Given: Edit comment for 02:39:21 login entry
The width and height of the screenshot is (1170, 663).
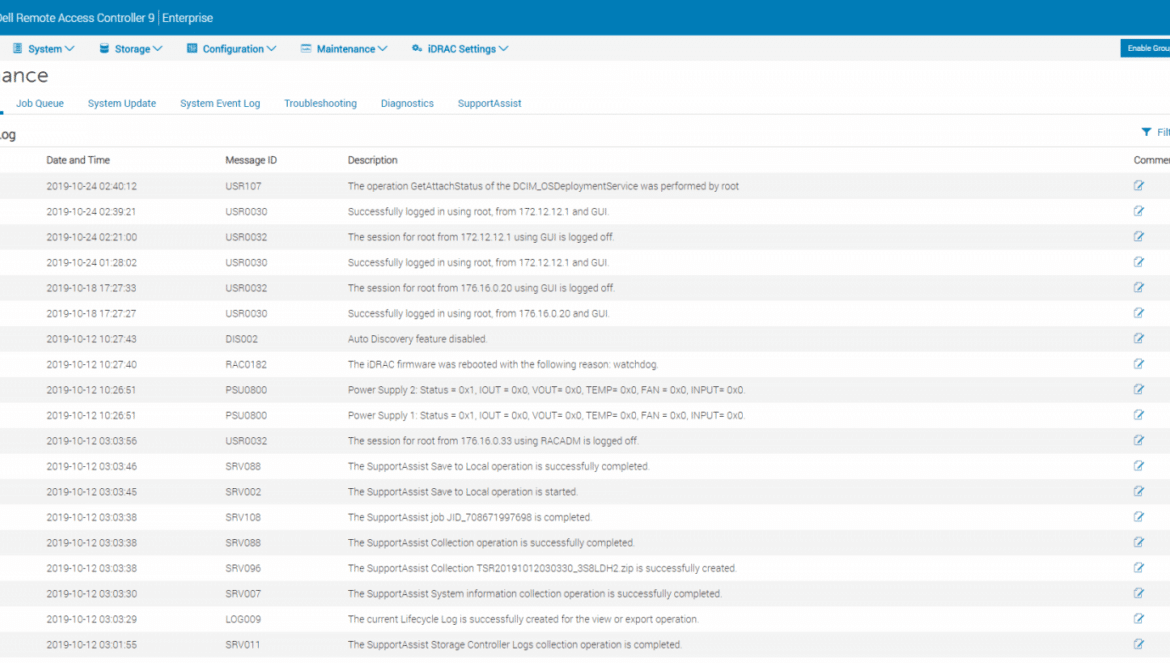Looking at the screenshot, I should pyautogui.click(x=1139, y=211).
